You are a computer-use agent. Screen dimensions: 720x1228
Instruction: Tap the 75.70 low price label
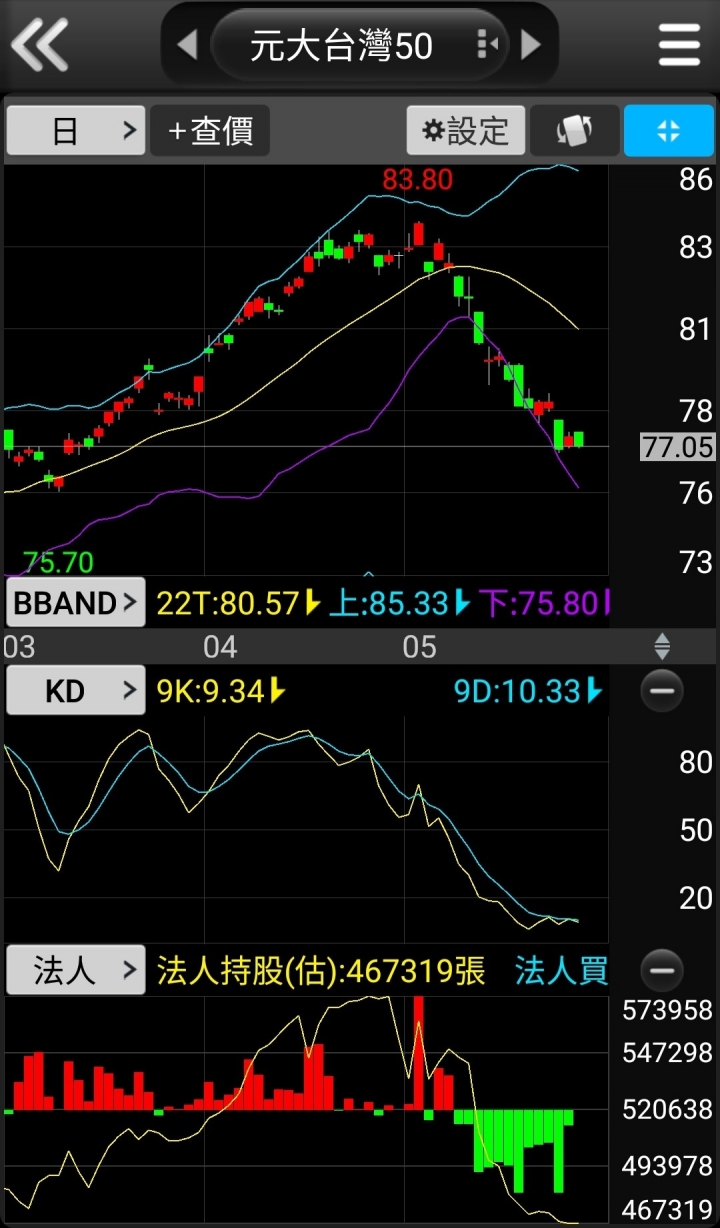pos(58,562)
